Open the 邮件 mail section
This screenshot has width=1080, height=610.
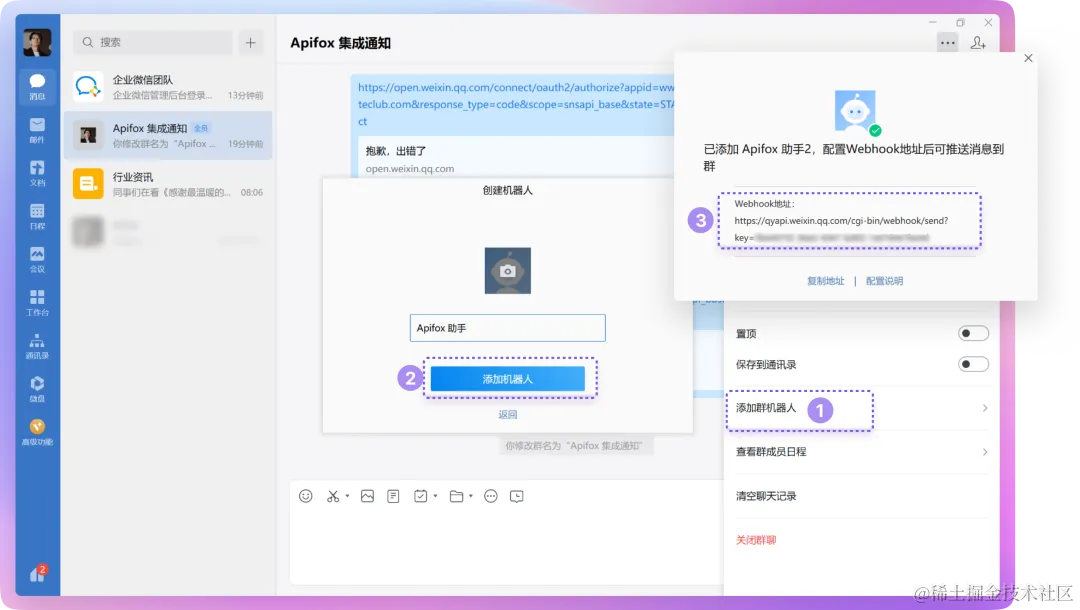[x=37, y=130]
